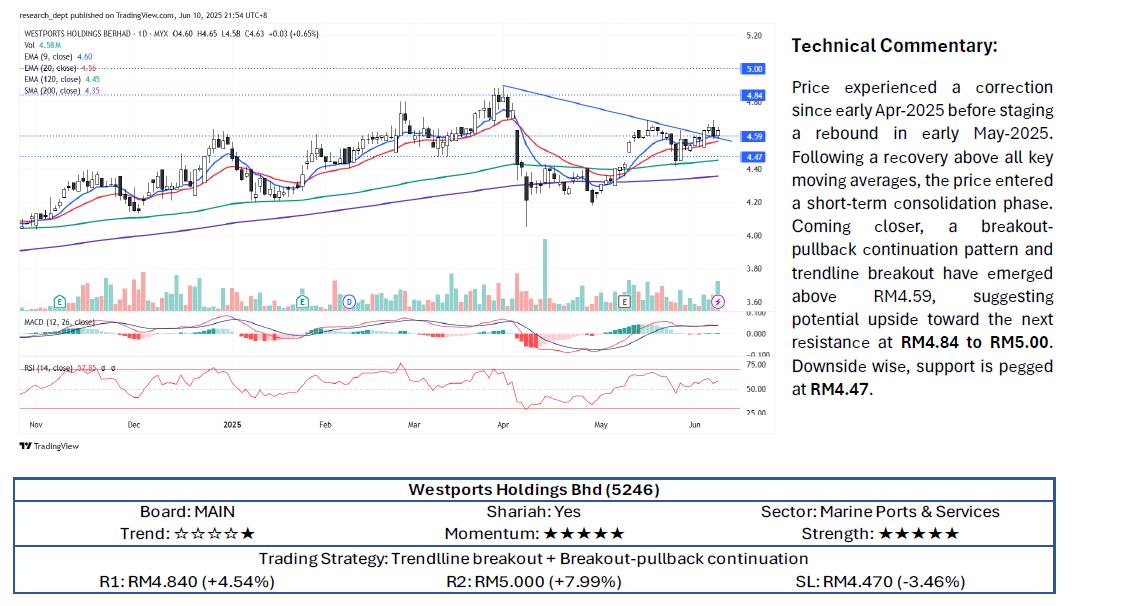Click the R2: RM5.000 (+7.99%) cell
This screenshot has width=1121, height=606.
pos(533,582)
